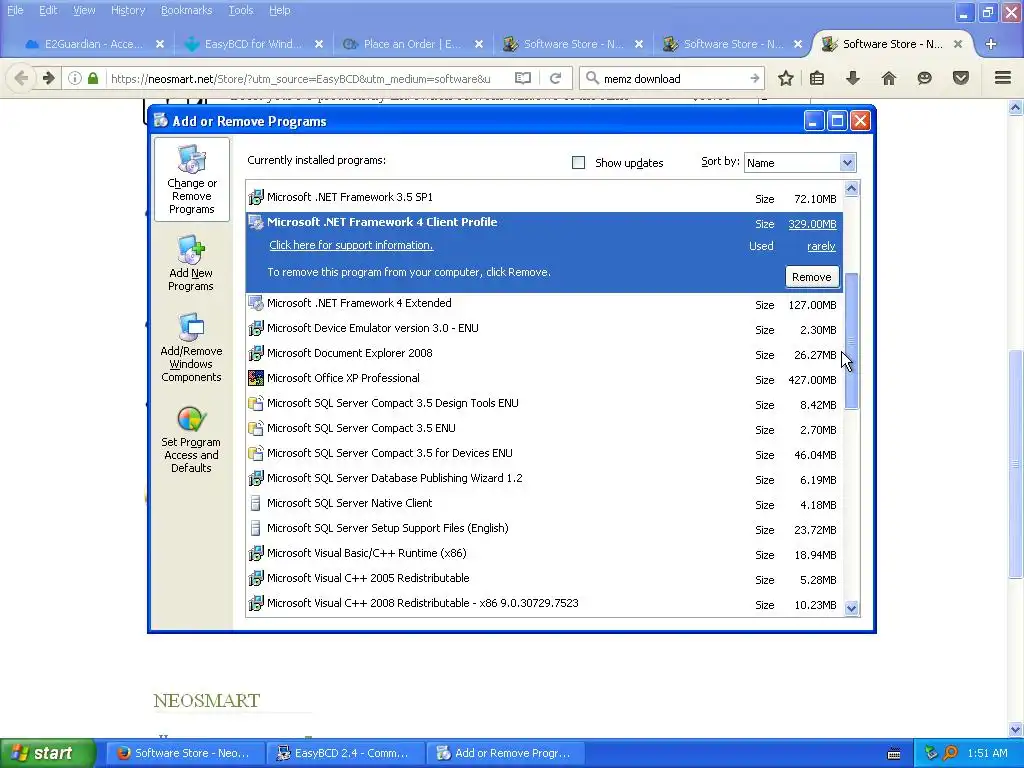Click the programs list scrollbar thumb
1024x768 pixels.
pos(852,342)
